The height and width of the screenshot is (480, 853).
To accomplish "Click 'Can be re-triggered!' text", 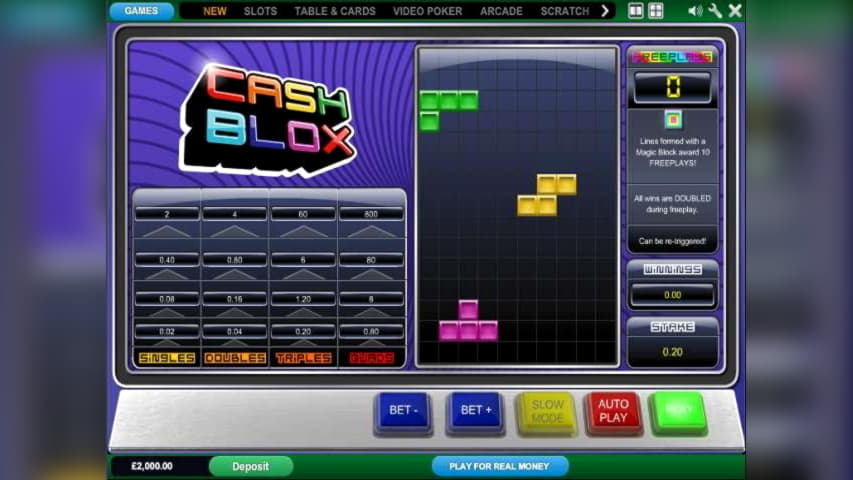I will (673, 241).
